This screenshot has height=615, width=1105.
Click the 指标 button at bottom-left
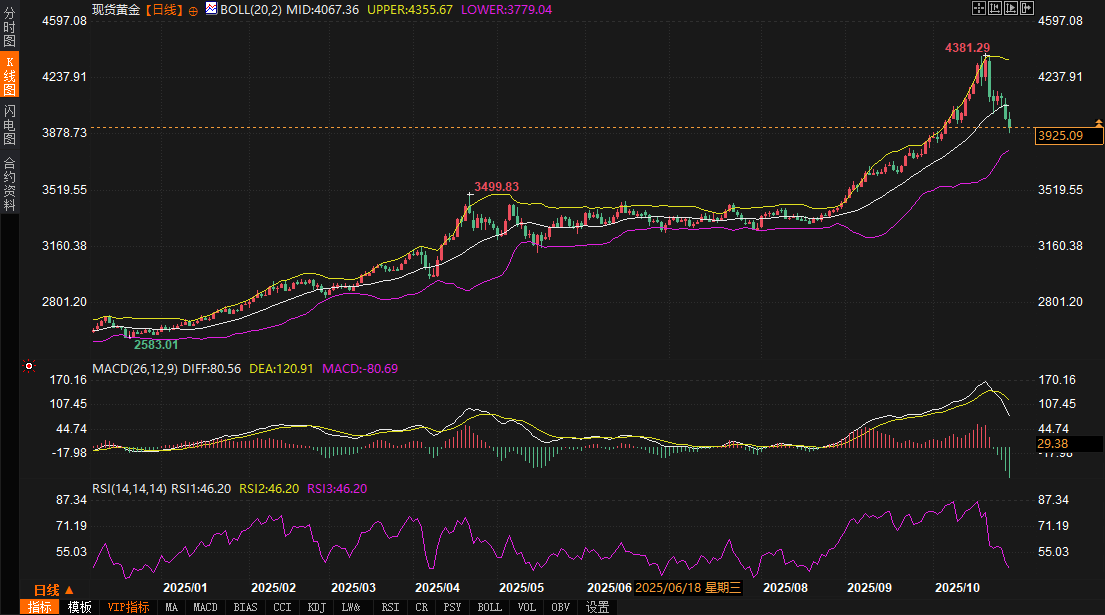[x=40, y=607]
